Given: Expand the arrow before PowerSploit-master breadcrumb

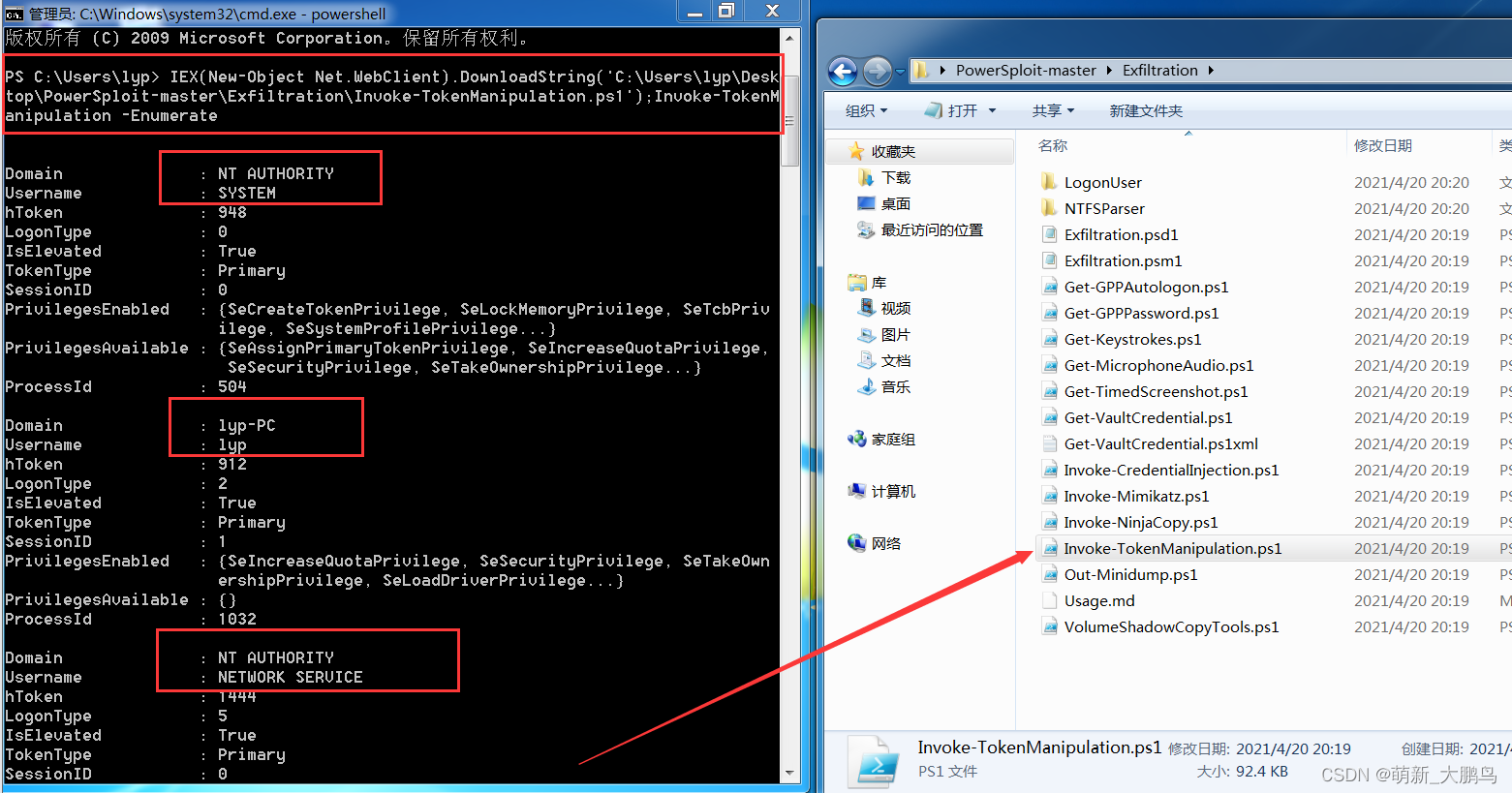Looking at the screenshot, I should [x=942, y=71].
